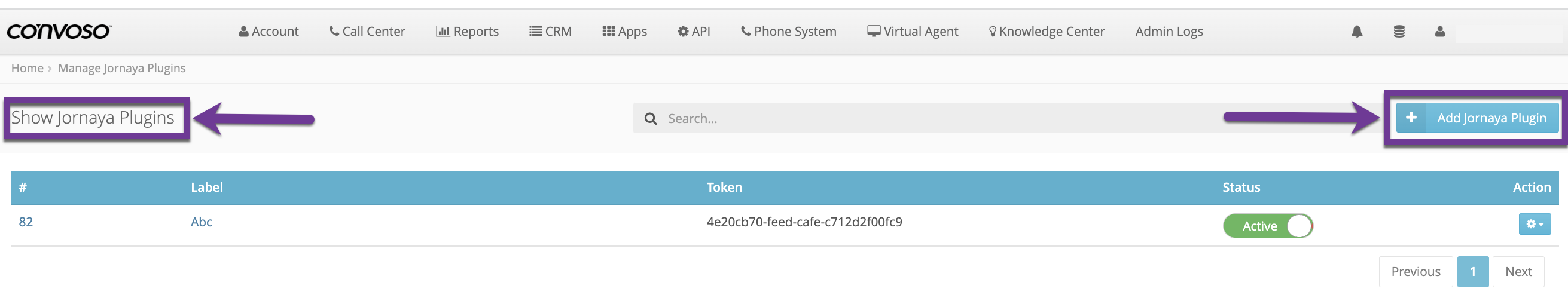Open the API gear menu
1568x301 pixels.
click(694, 32)
